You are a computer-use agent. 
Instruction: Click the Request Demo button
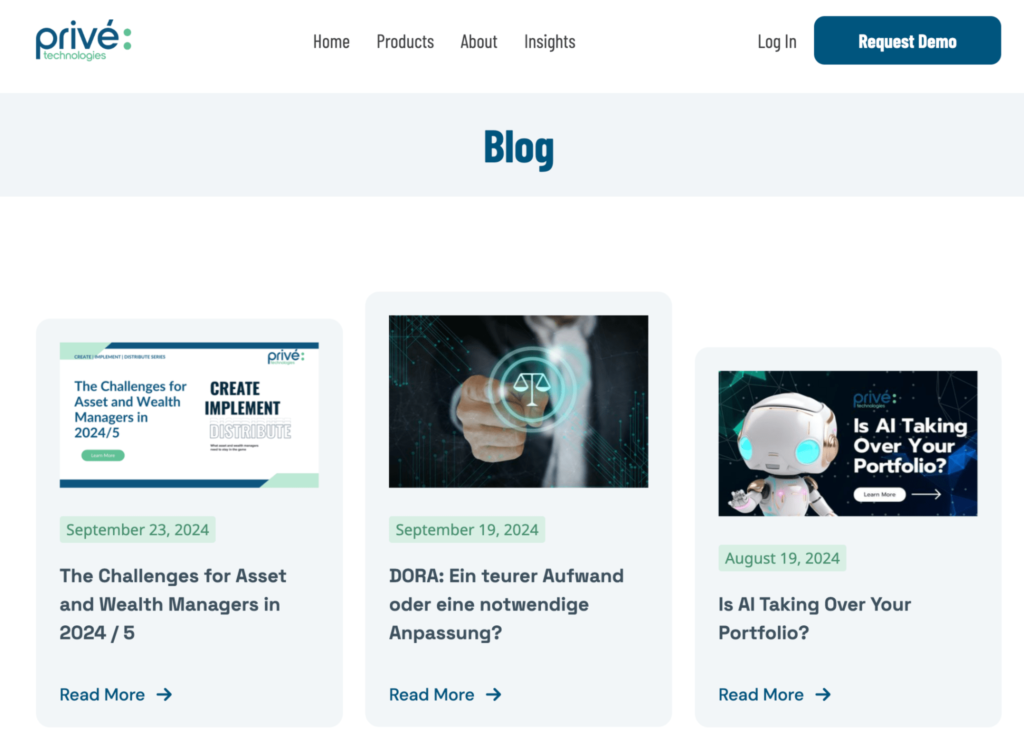[907, 41]
